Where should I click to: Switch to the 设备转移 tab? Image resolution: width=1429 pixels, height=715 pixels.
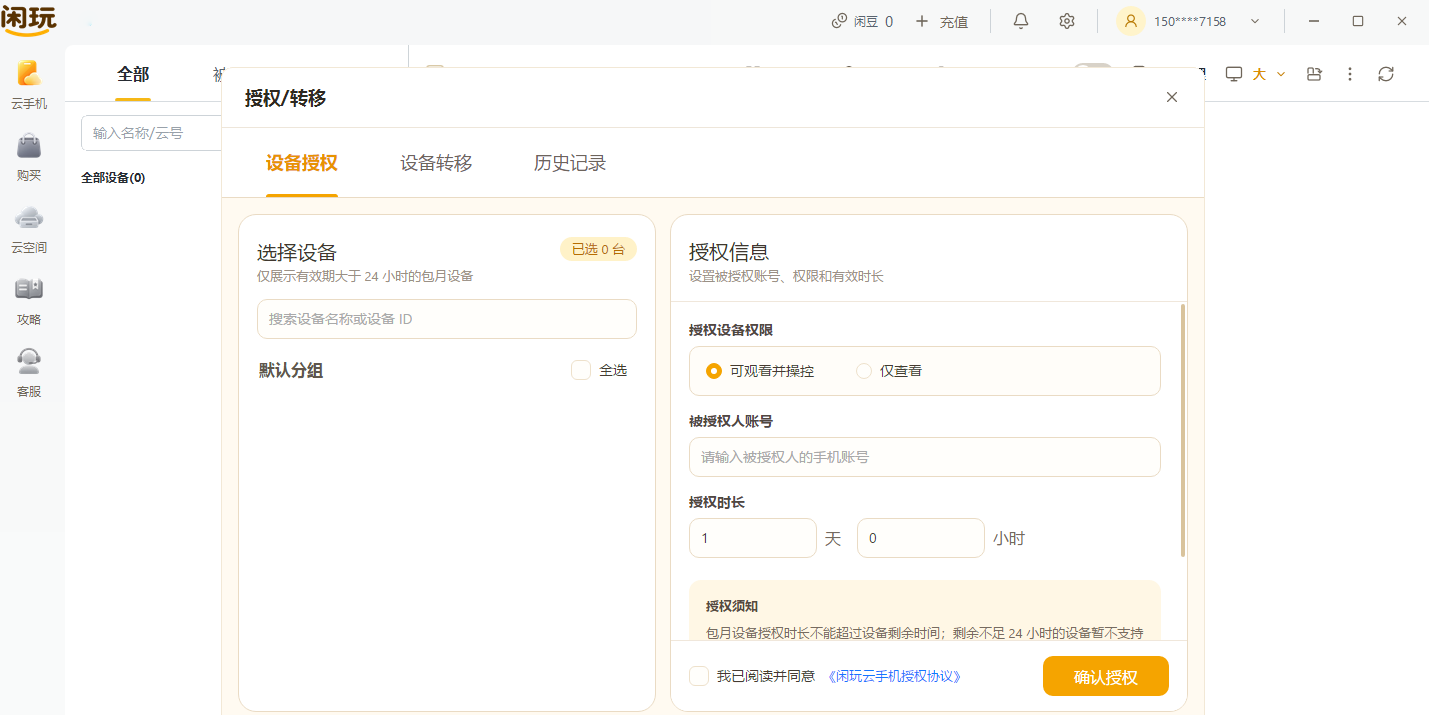(x=436, y=163)
